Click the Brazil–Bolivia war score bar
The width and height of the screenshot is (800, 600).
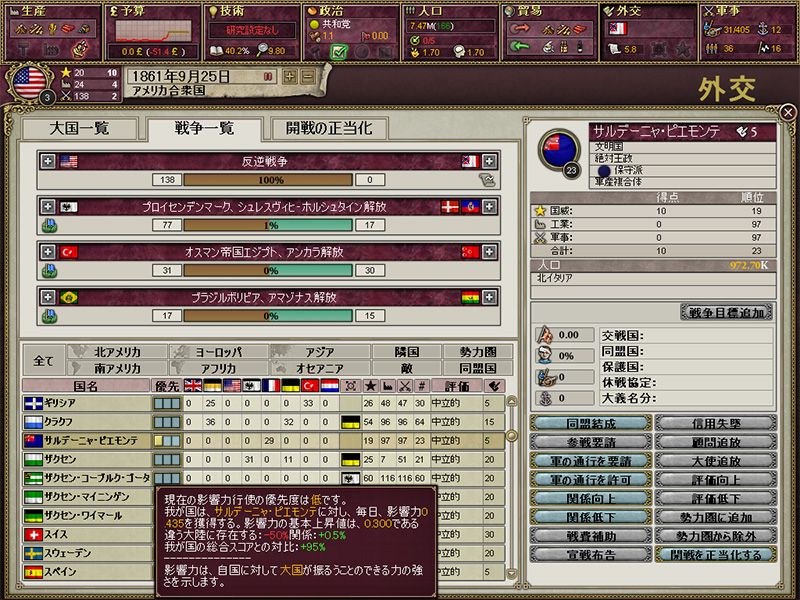268,316
